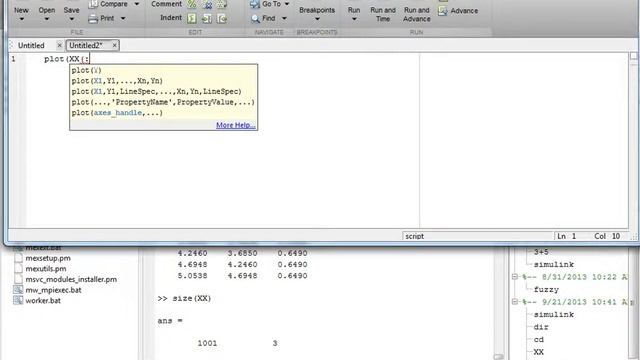
Task: Select mexutils.pm in file browser
Action: (x=46, y=269)
